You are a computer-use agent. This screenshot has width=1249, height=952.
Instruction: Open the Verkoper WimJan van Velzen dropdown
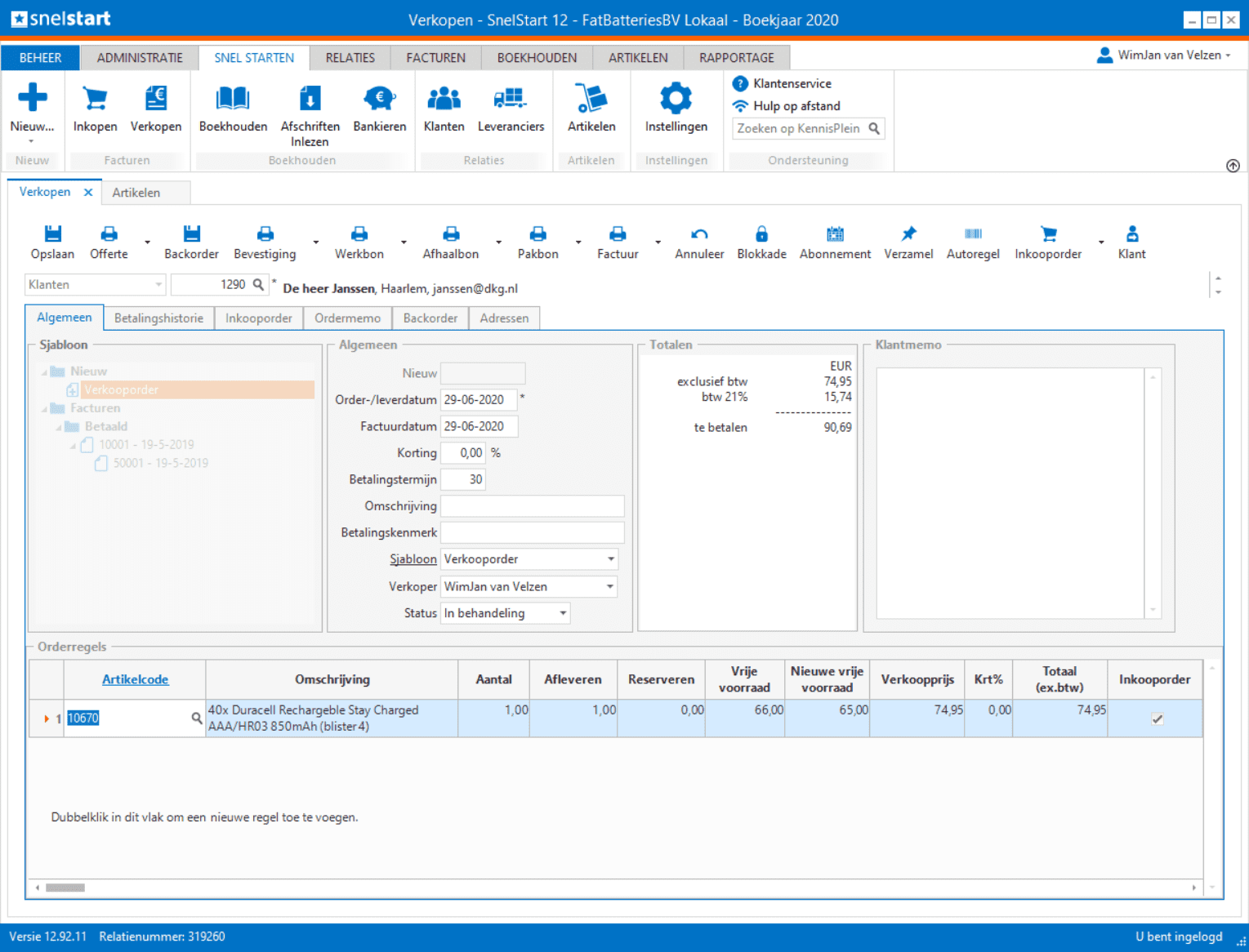(610, 586)
